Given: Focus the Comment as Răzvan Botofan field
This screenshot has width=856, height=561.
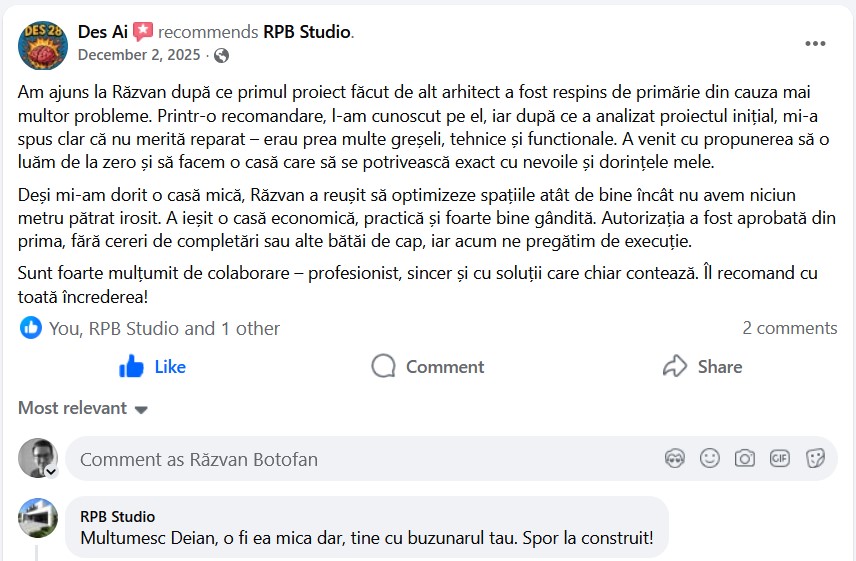Looking at the screenshot, I should pos(360,459).
